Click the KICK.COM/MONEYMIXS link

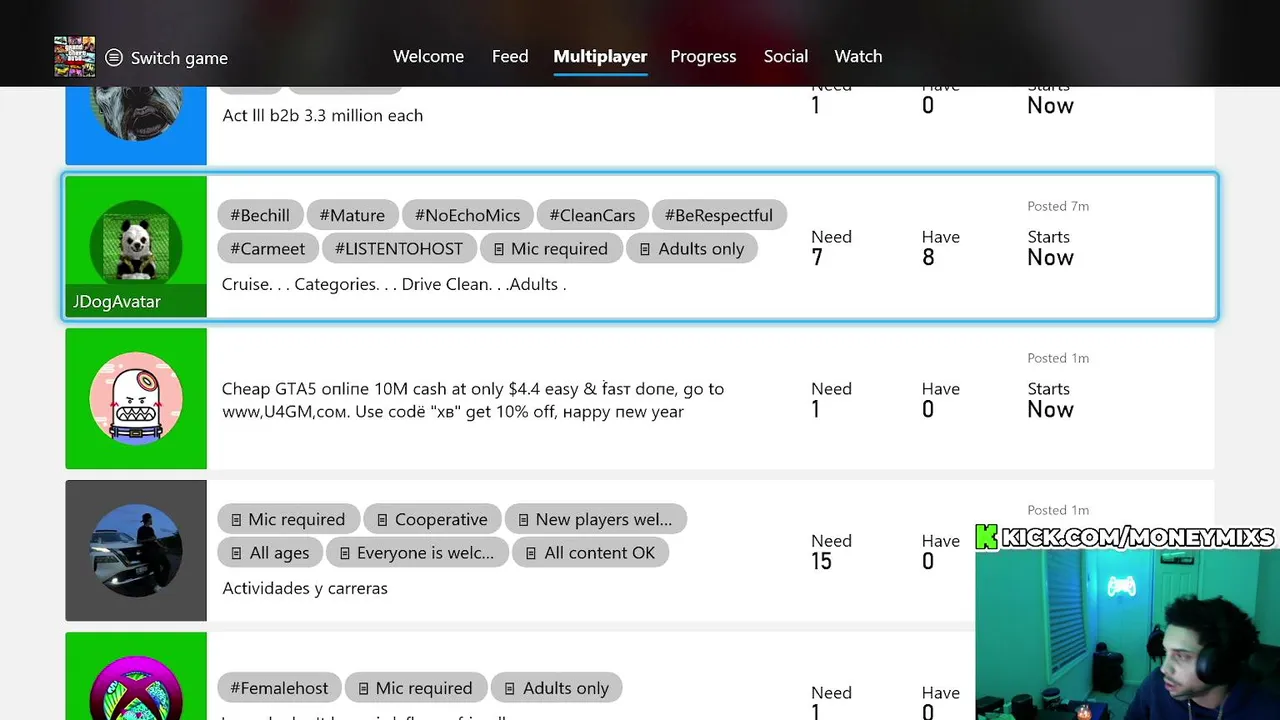pyautogui.click(x=1126, y=537)
